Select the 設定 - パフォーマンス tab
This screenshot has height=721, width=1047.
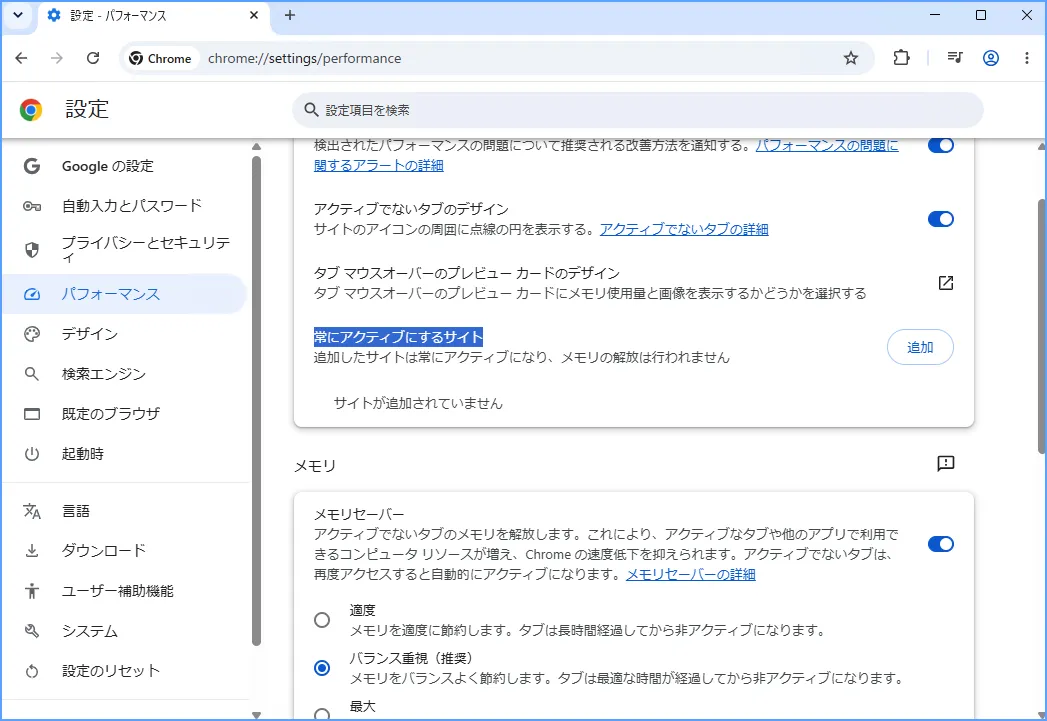154,16
